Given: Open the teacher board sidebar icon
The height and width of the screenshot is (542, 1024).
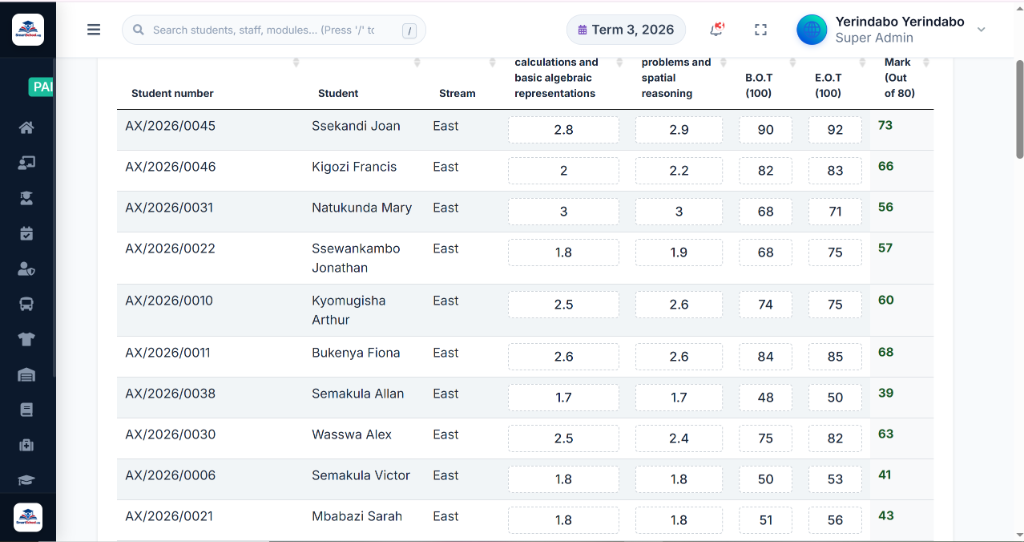Looking at the screenshot, I should coord(26,163).
